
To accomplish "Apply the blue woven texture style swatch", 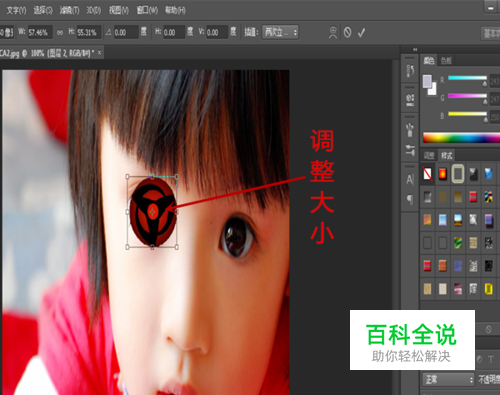I will point(458,266).
